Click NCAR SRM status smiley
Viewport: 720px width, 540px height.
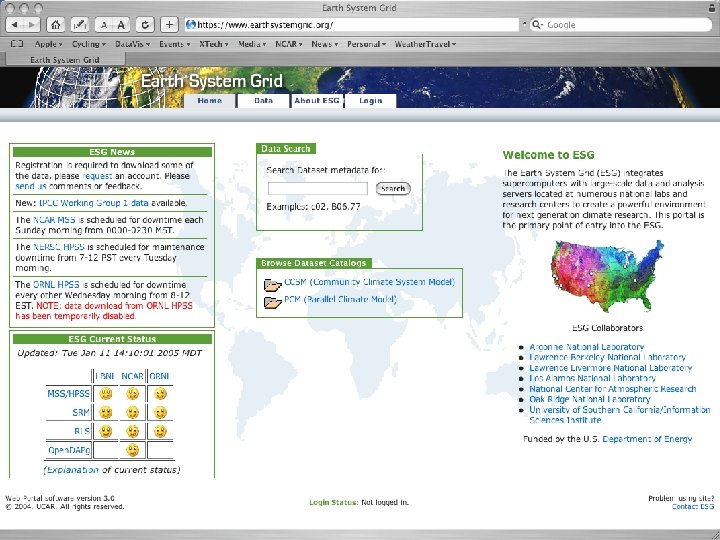point(133,412)
